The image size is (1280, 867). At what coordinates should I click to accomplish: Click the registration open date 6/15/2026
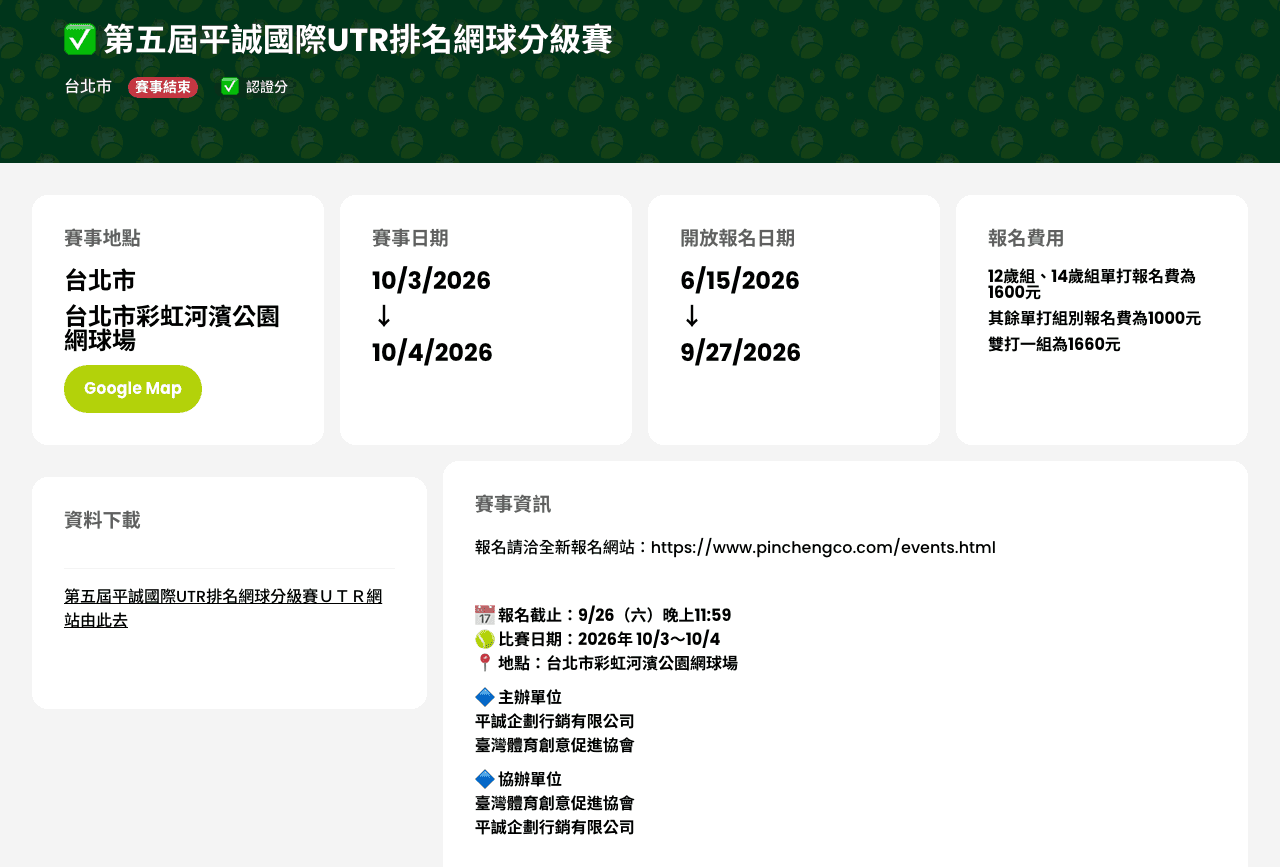tap(740, 280)
